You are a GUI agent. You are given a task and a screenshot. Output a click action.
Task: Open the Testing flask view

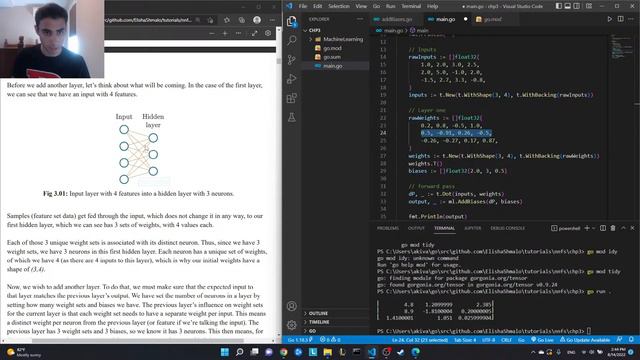291,118
